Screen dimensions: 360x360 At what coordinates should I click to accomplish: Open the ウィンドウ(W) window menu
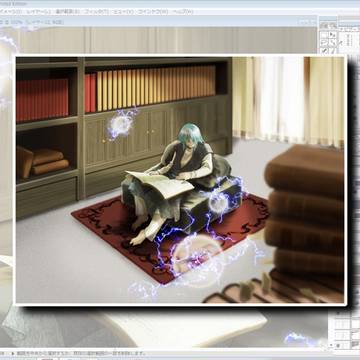point(152,12)
